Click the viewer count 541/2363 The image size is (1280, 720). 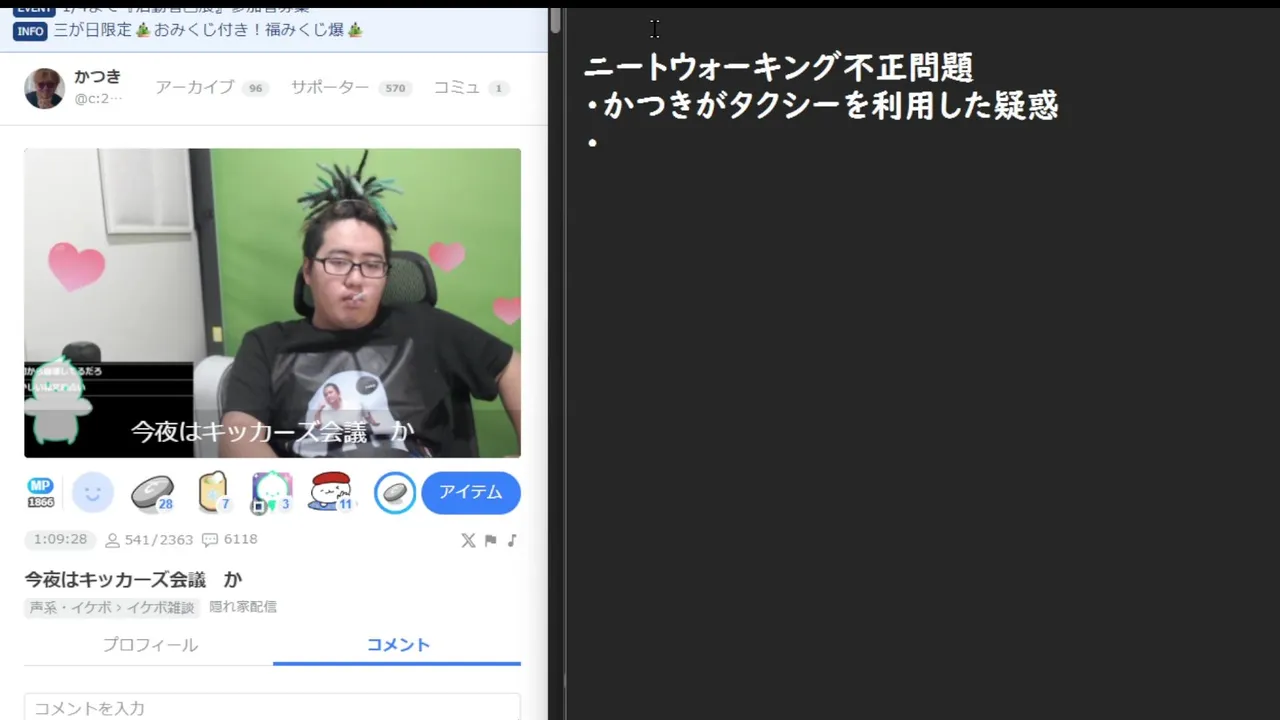pyautogui.click(x=149, y=540)
